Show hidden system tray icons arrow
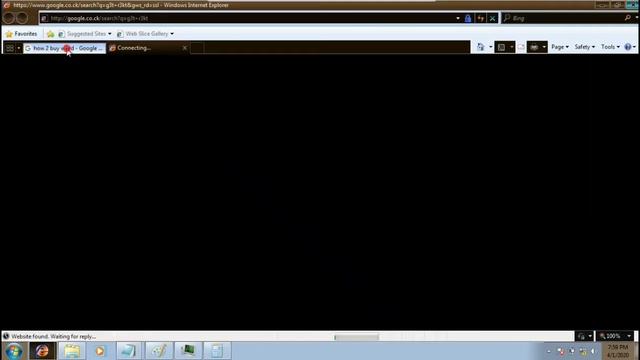 pos(549,351)
